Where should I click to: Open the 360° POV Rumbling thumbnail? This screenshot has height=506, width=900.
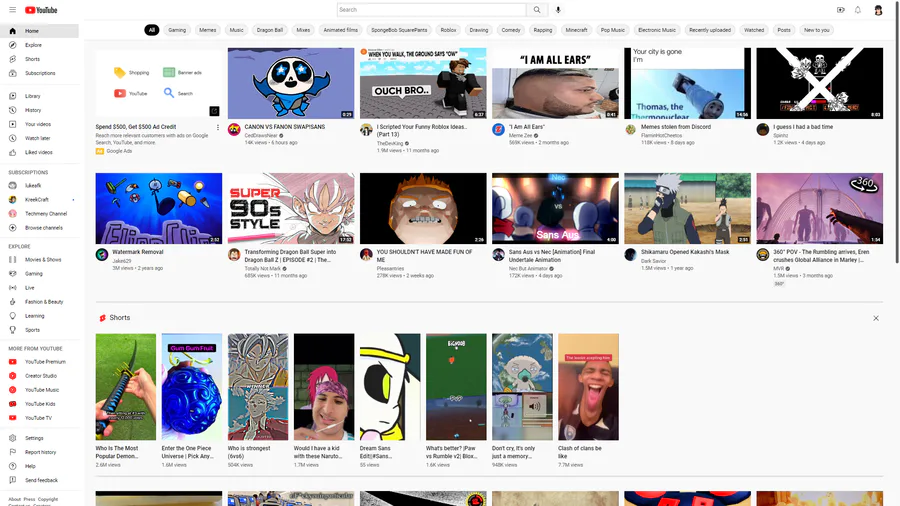[x=820, y=208]
